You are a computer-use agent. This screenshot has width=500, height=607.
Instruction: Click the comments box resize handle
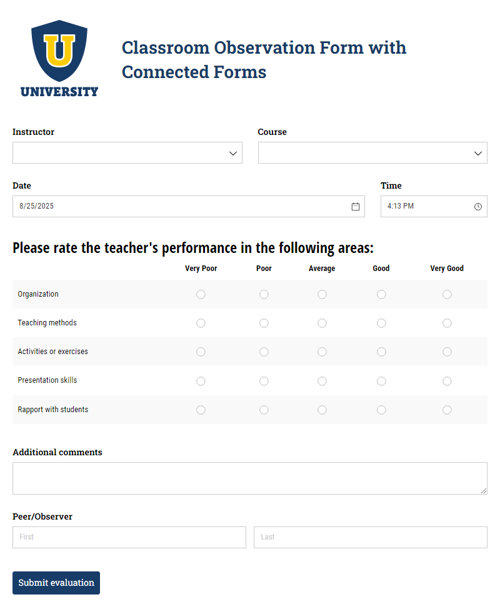[484, 491]
